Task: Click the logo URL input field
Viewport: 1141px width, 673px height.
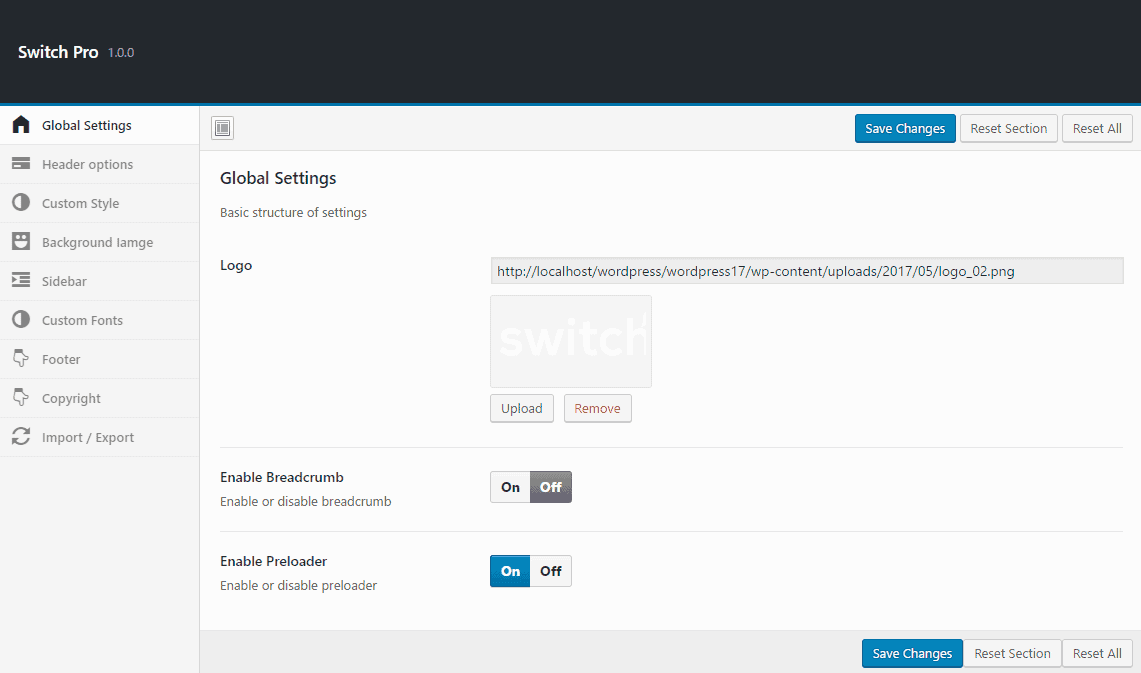Action: [806, 271]
